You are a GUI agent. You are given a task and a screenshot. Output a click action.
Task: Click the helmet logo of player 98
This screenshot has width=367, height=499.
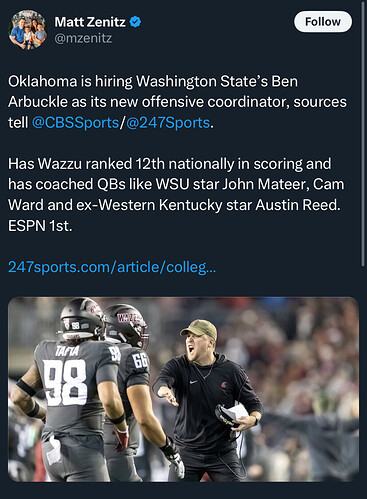94,309
